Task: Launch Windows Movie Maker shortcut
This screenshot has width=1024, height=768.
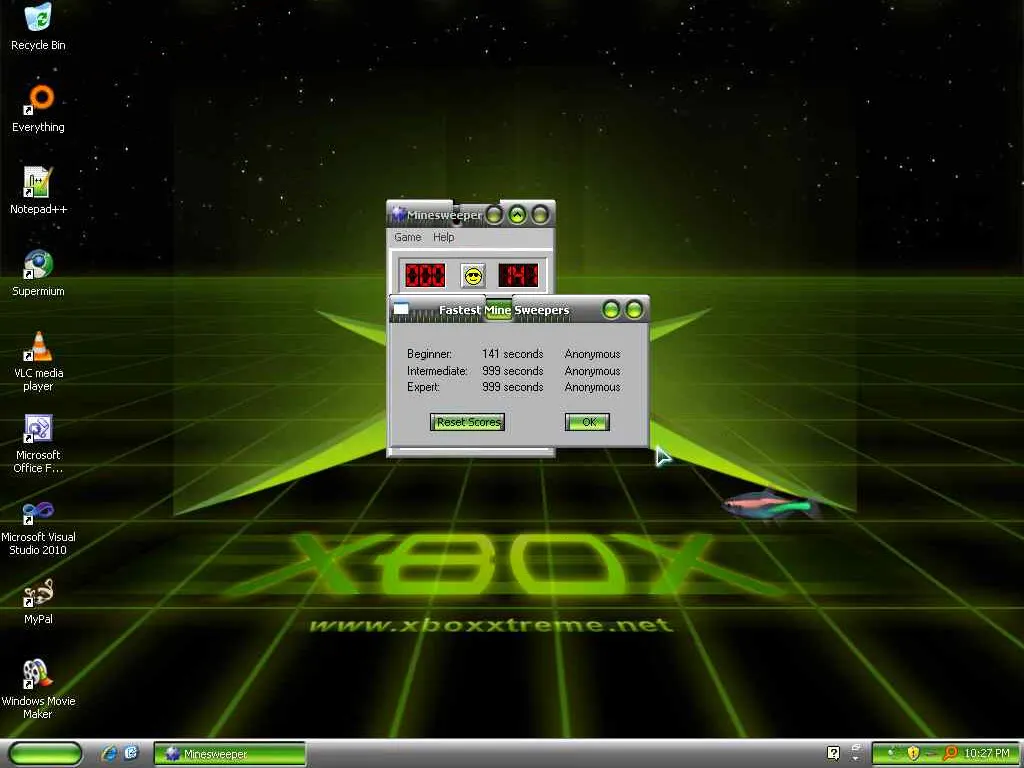Action: tap(38, 690)
